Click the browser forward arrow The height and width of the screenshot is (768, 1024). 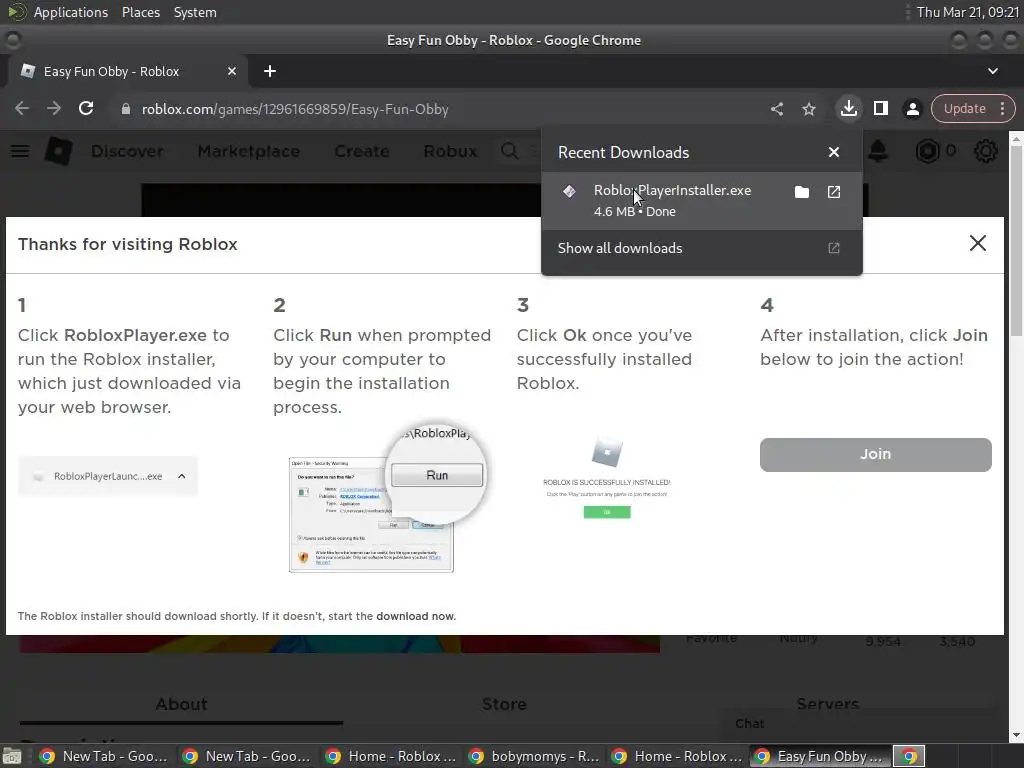coord(54,108)
